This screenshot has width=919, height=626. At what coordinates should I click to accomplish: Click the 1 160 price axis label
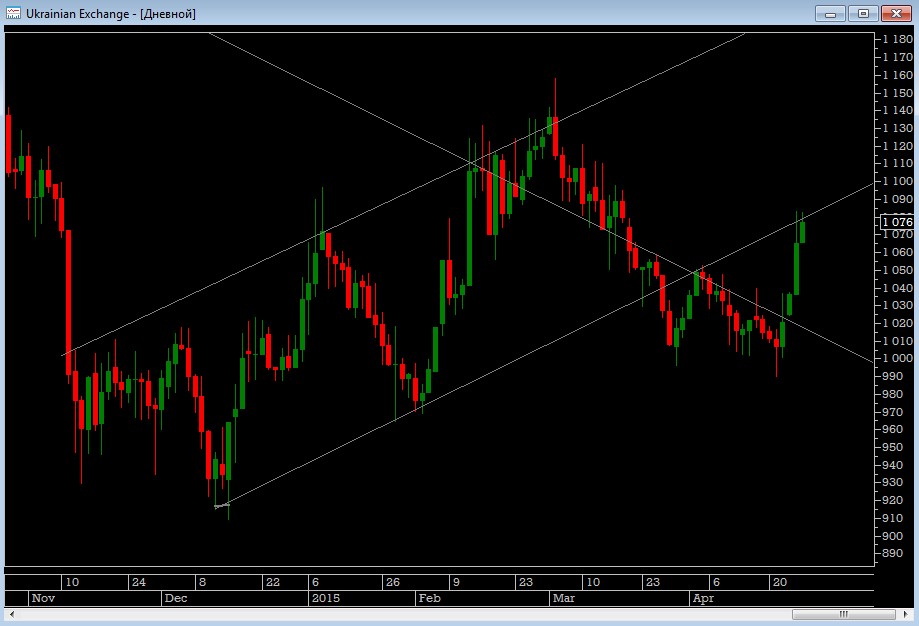pos(897,74)
